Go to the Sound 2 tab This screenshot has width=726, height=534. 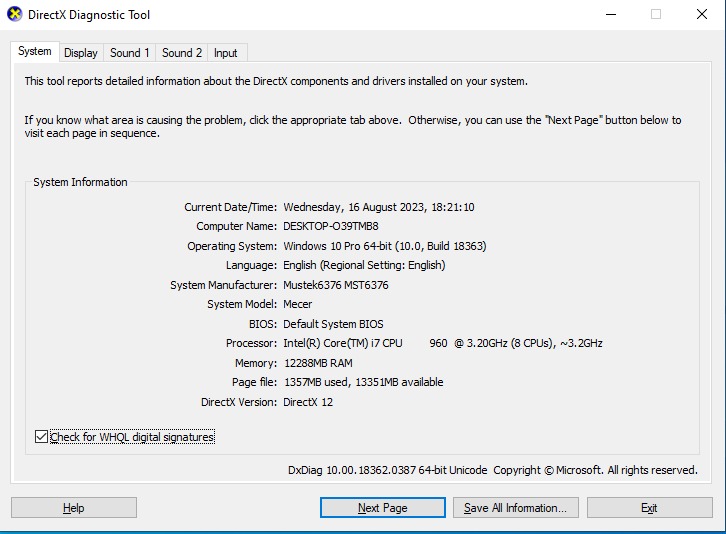(182, 53)
